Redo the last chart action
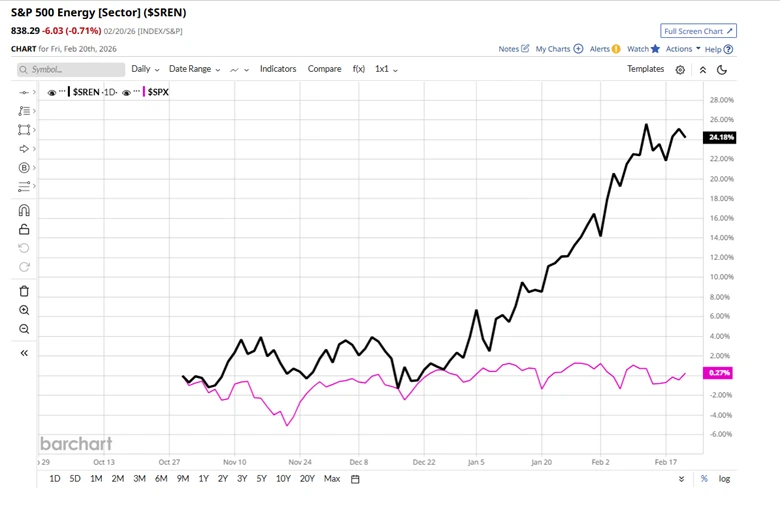Viewport: 780px width, 511px height. 24,267
